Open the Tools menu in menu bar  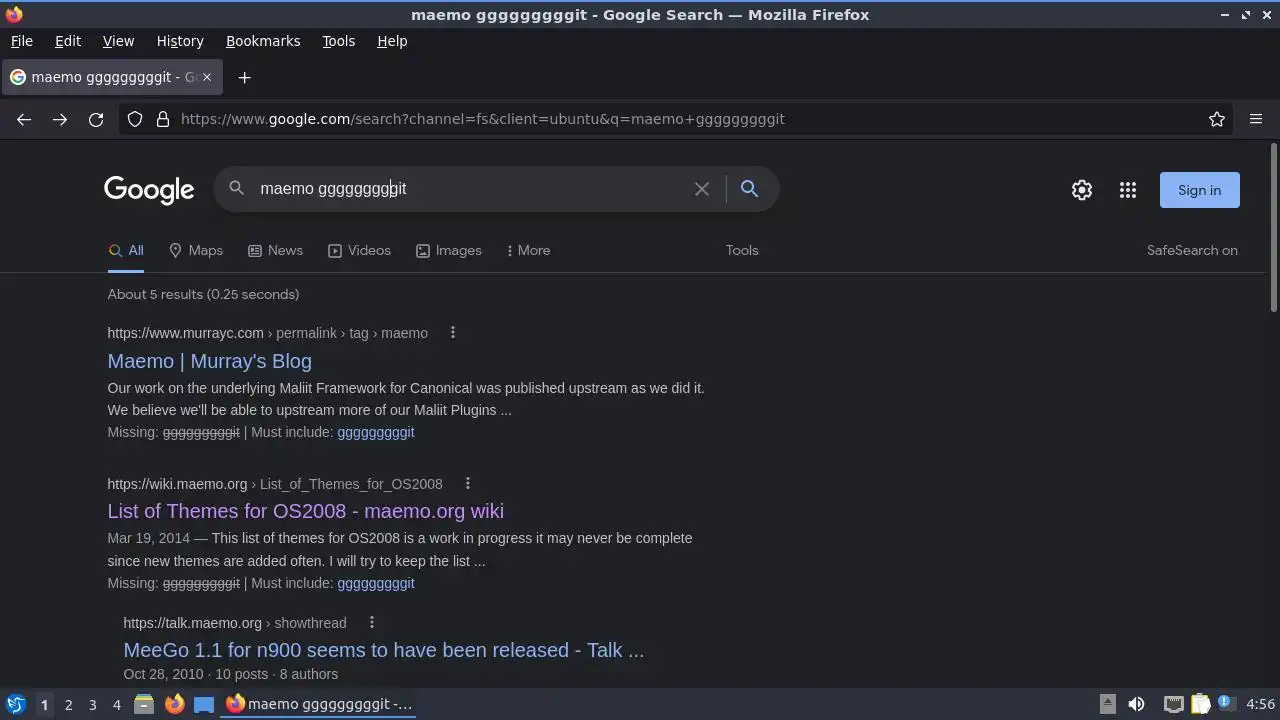[338, 41]
